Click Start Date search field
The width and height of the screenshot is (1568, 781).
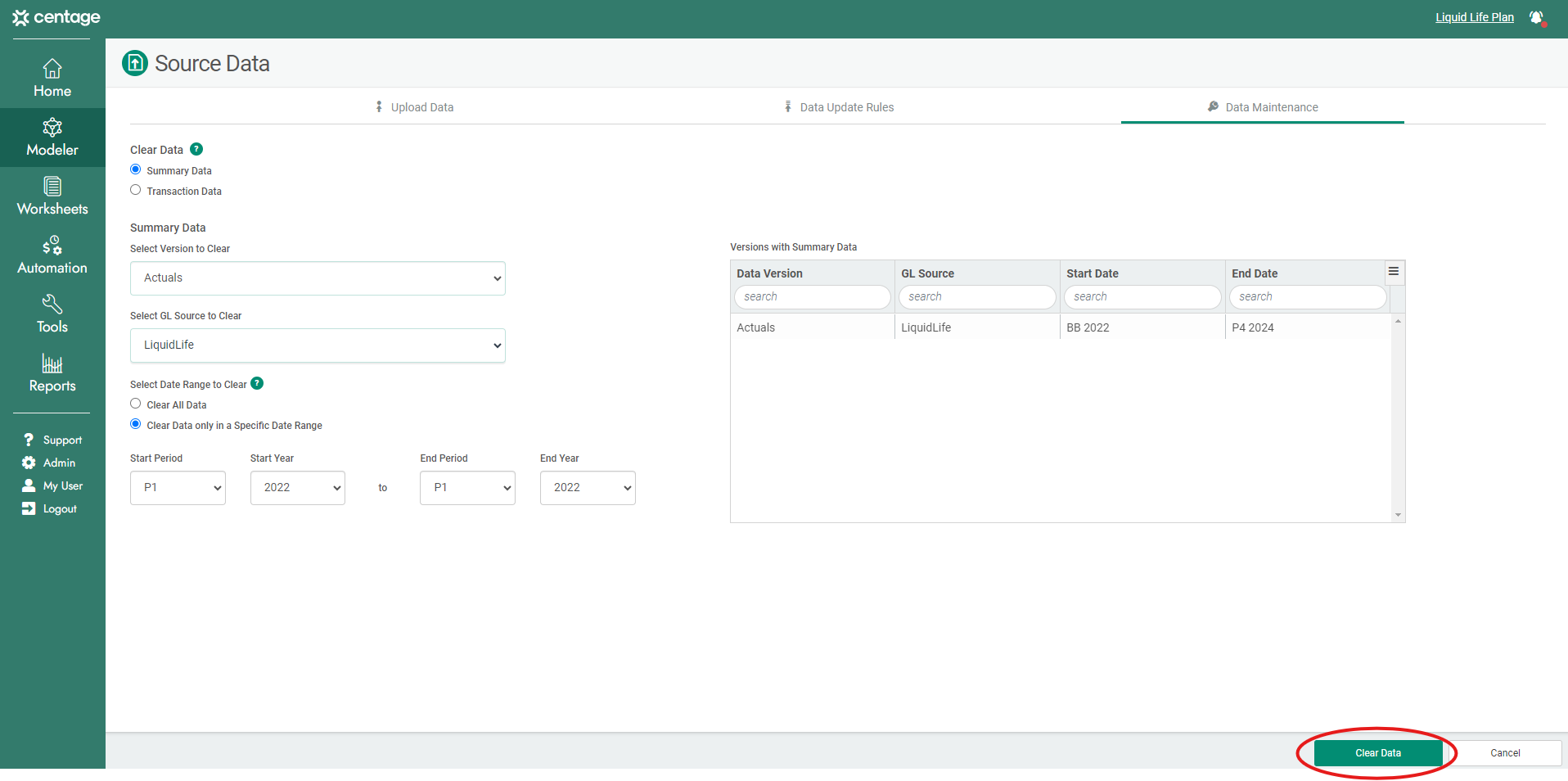[1142, 297]
